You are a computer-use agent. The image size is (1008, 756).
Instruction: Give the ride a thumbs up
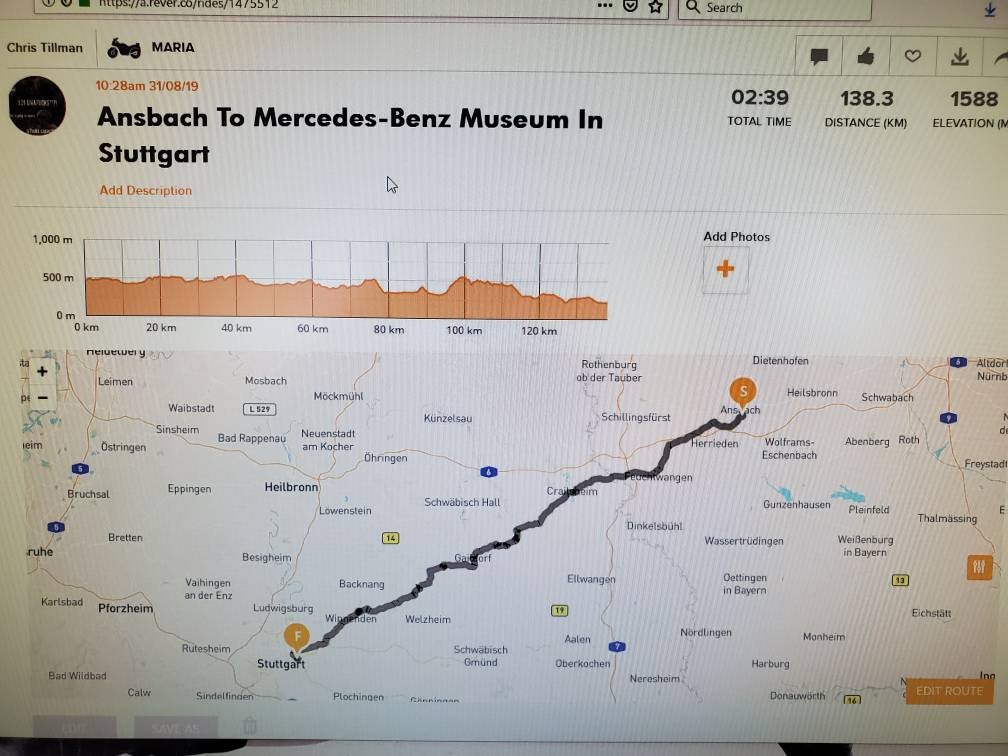(865, 57)
